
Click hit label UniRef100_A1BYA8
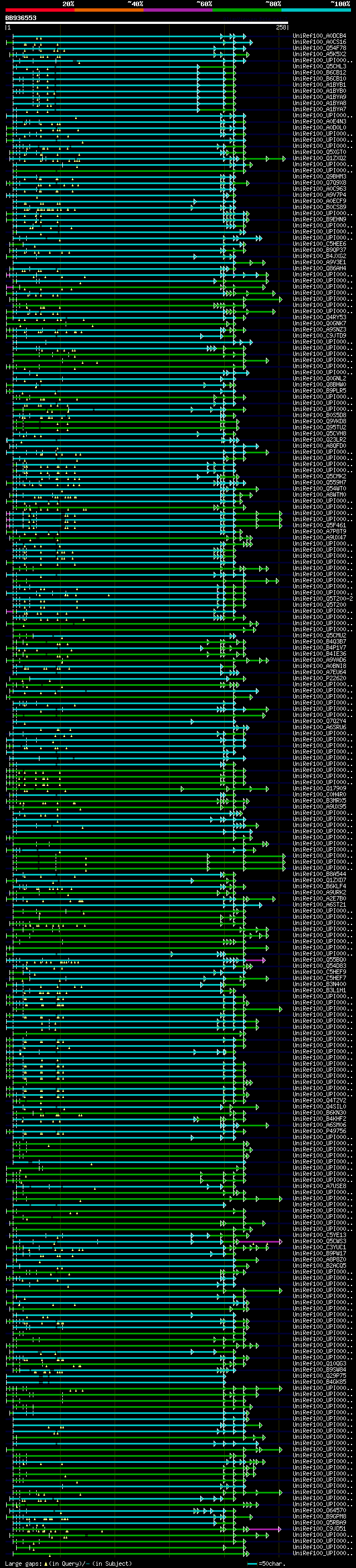(319, 103)
